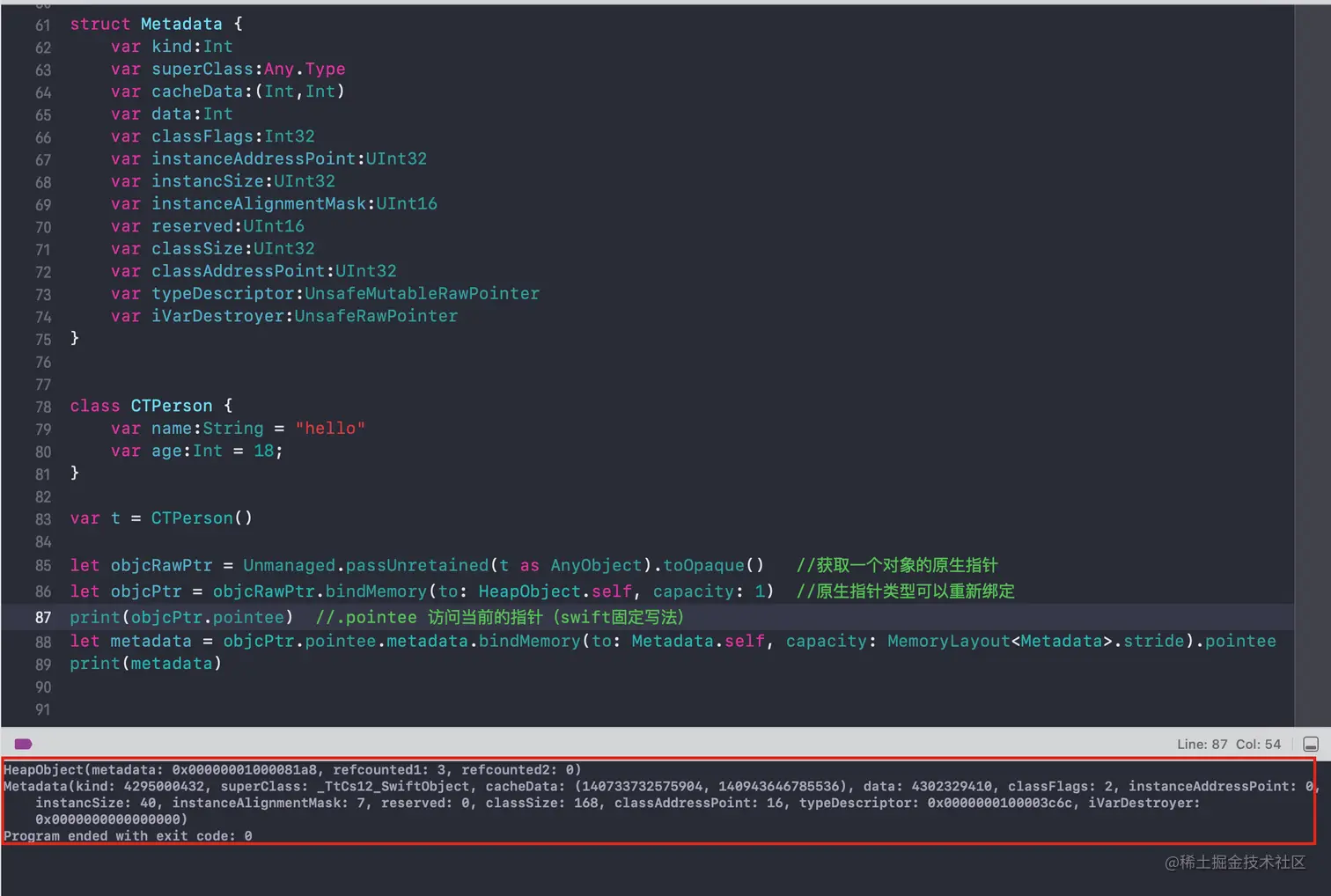This screenshot has height=896, width=1331.
Task: Click 'print(metadata)' on line 89
Action: click(x=146, y=664)
